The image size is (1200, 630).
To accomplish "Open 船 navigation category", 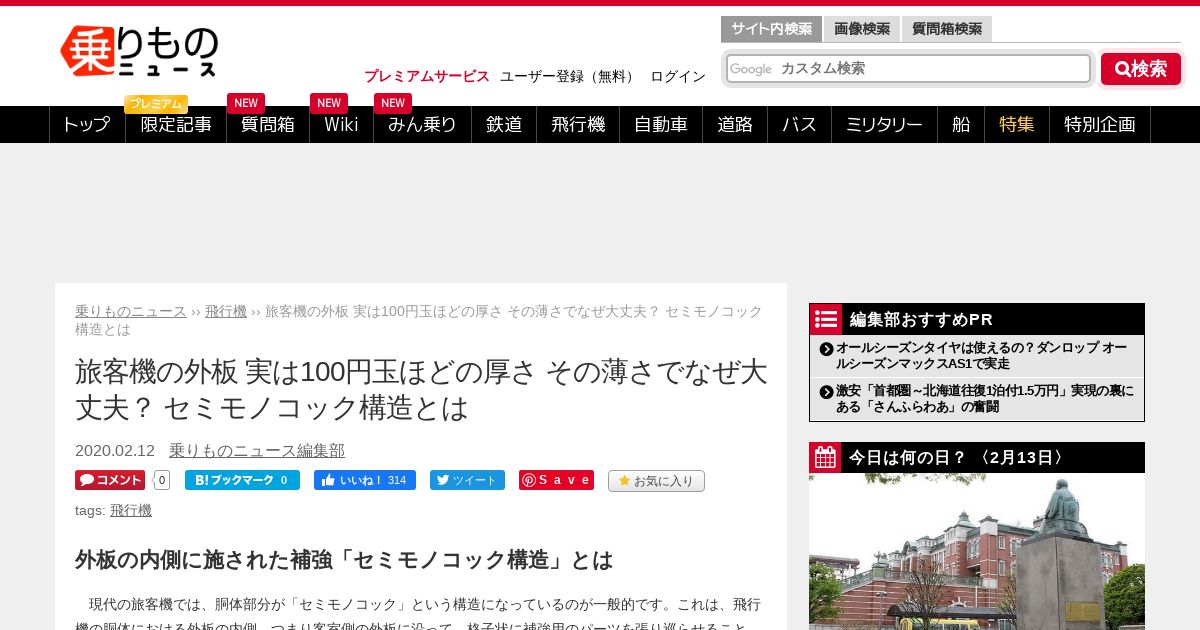I will [961, 124].
